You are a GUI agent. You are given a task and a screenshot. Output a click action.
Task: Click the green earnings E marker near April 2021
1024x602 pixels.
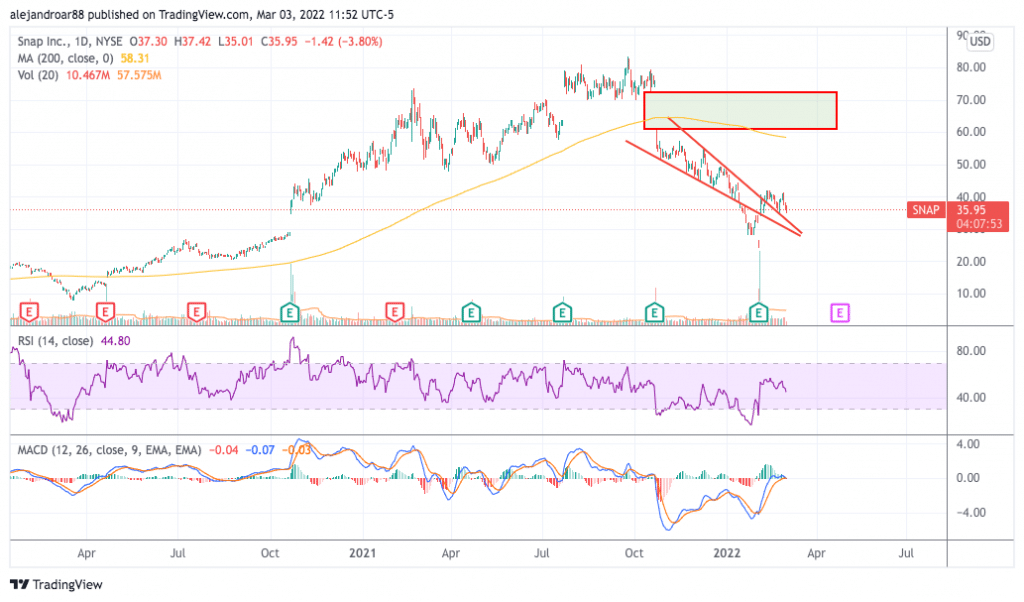(x=471, y=313)
